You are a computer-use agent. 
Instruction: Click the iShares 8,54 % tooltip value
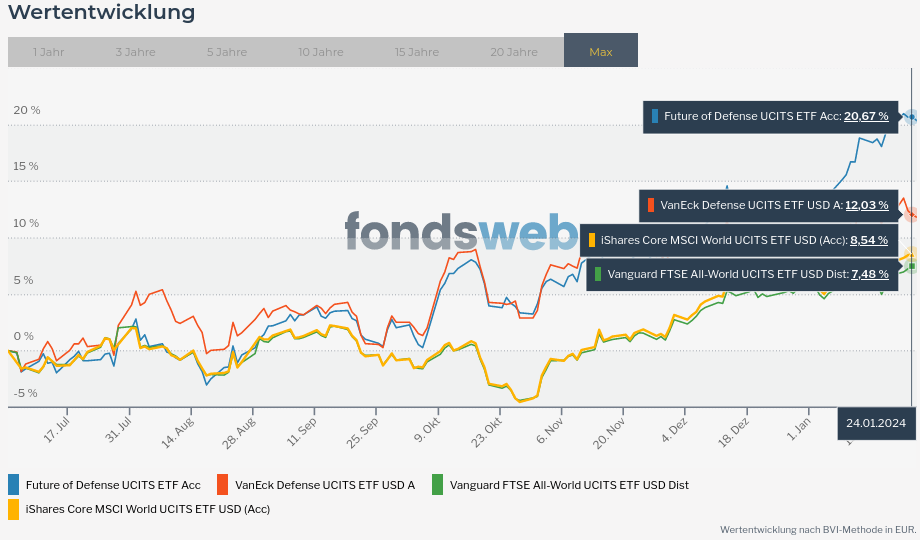(869, 240)
